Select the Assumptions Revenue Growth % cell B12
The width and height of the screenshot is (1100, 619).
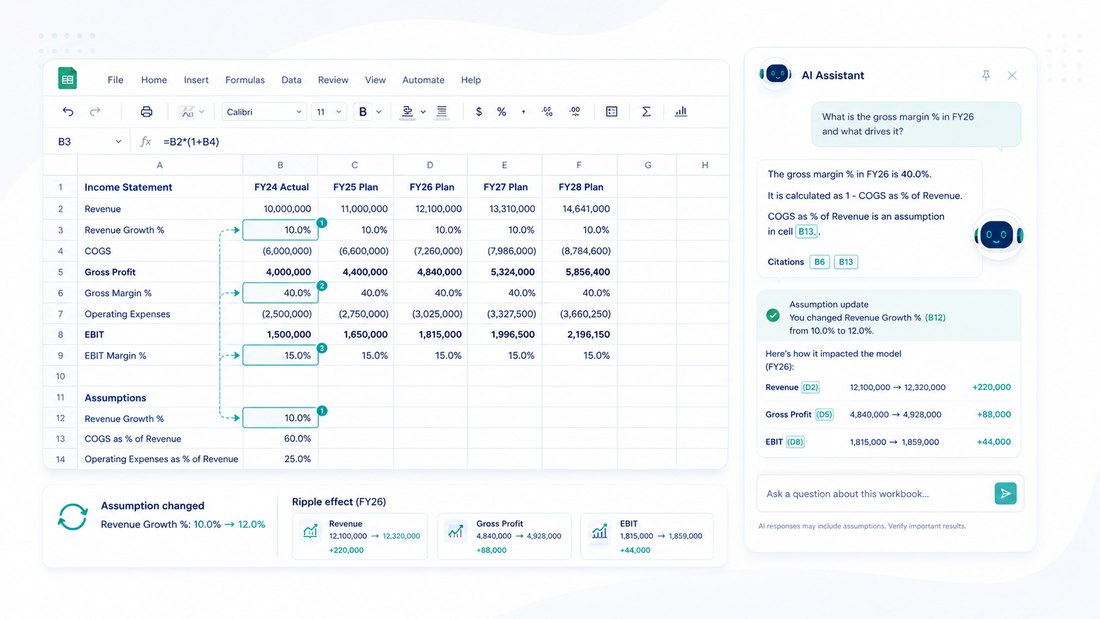(280, 418)
